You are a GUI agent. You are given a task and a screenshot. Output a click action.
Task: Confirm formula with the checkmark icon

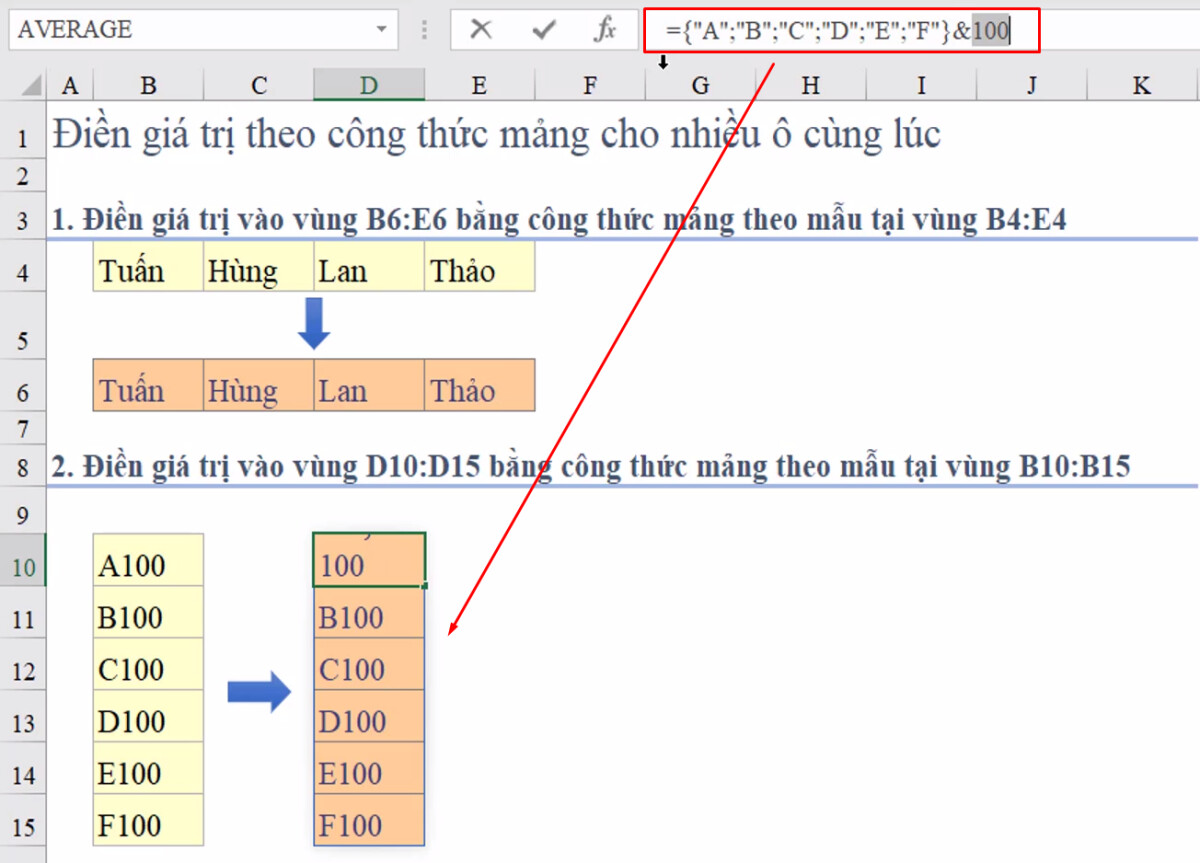(x=543, y=30)
